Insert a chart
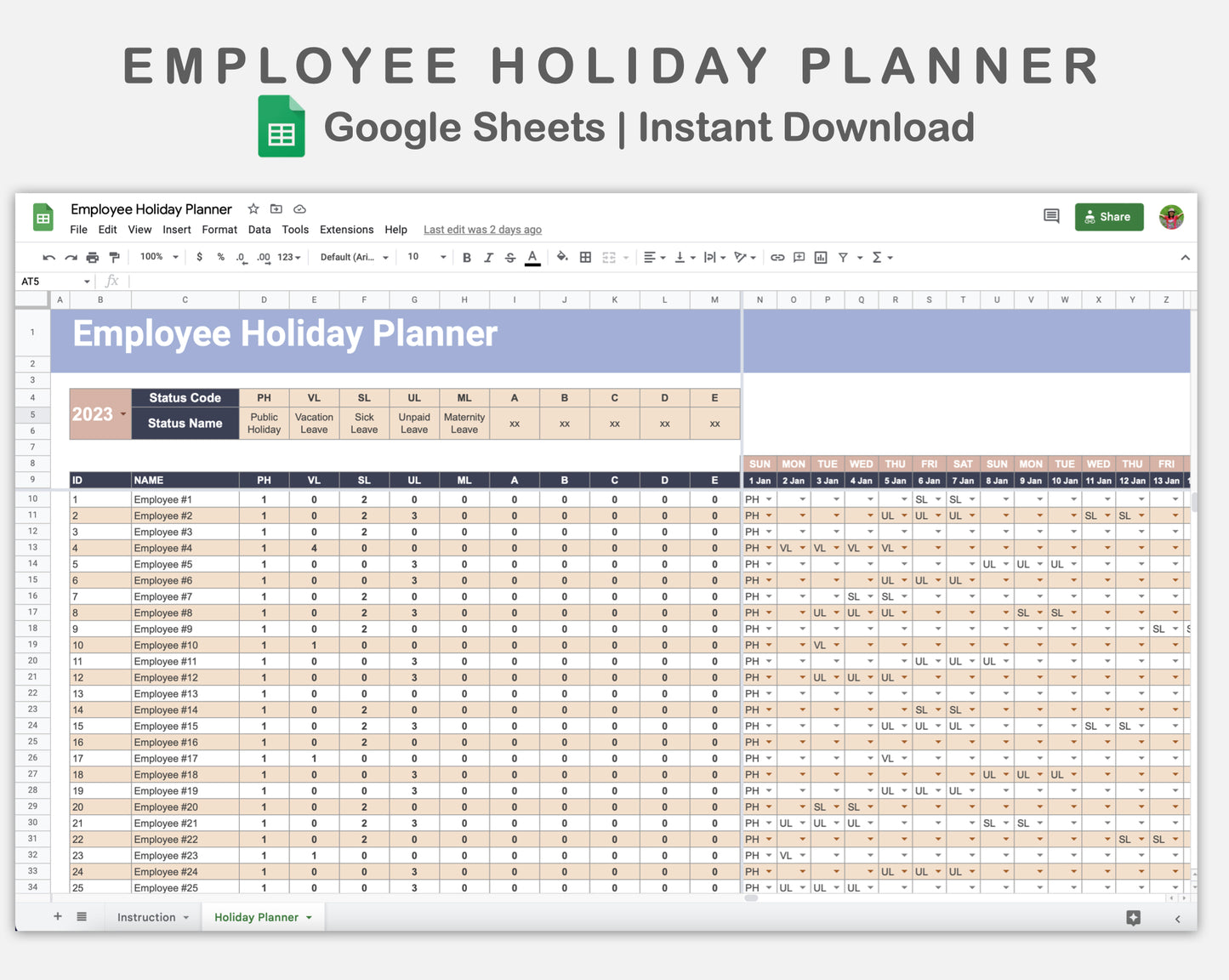 (x=820, y=257)
